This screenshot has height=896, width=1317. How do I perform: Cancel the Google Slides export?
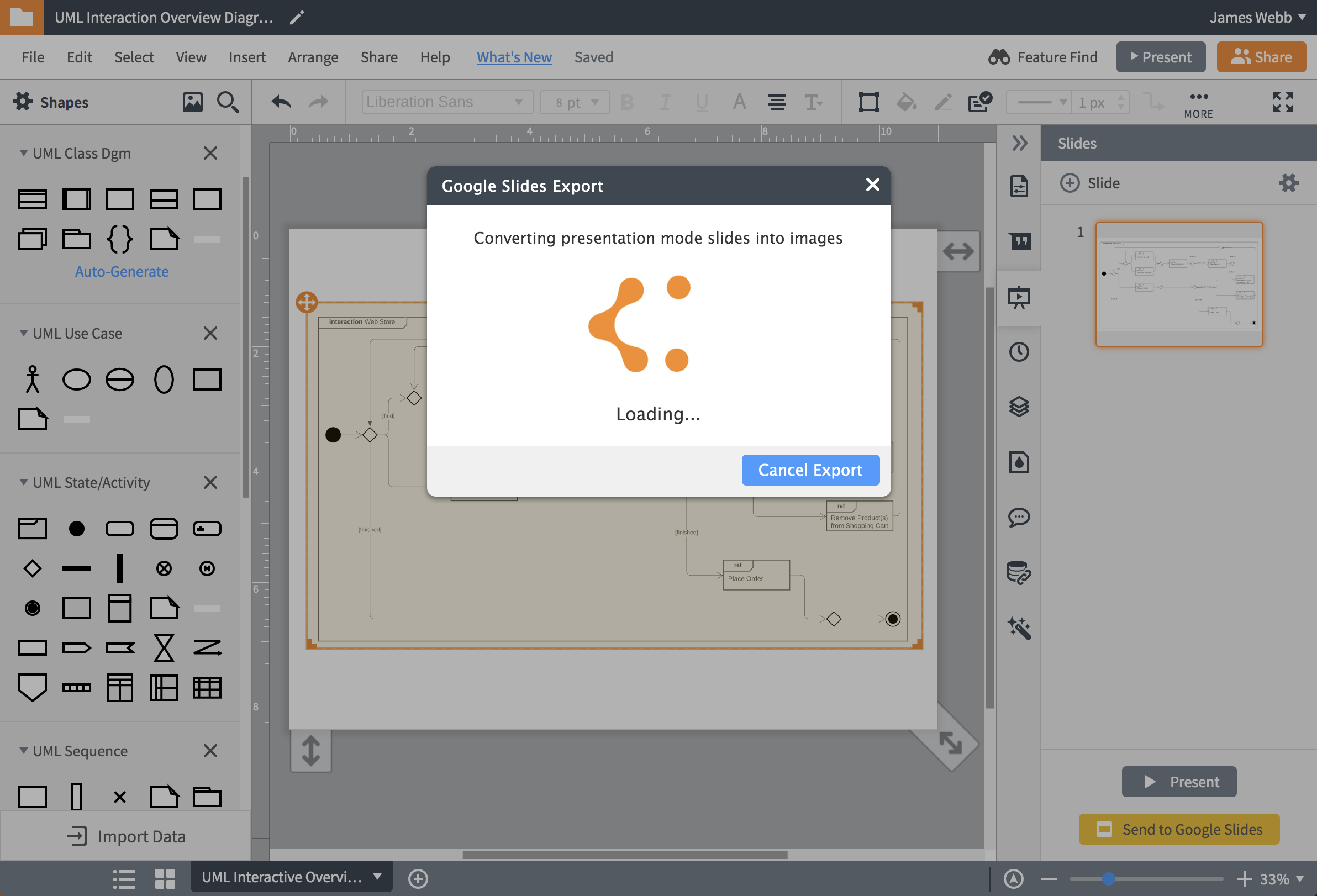point(810,469)
